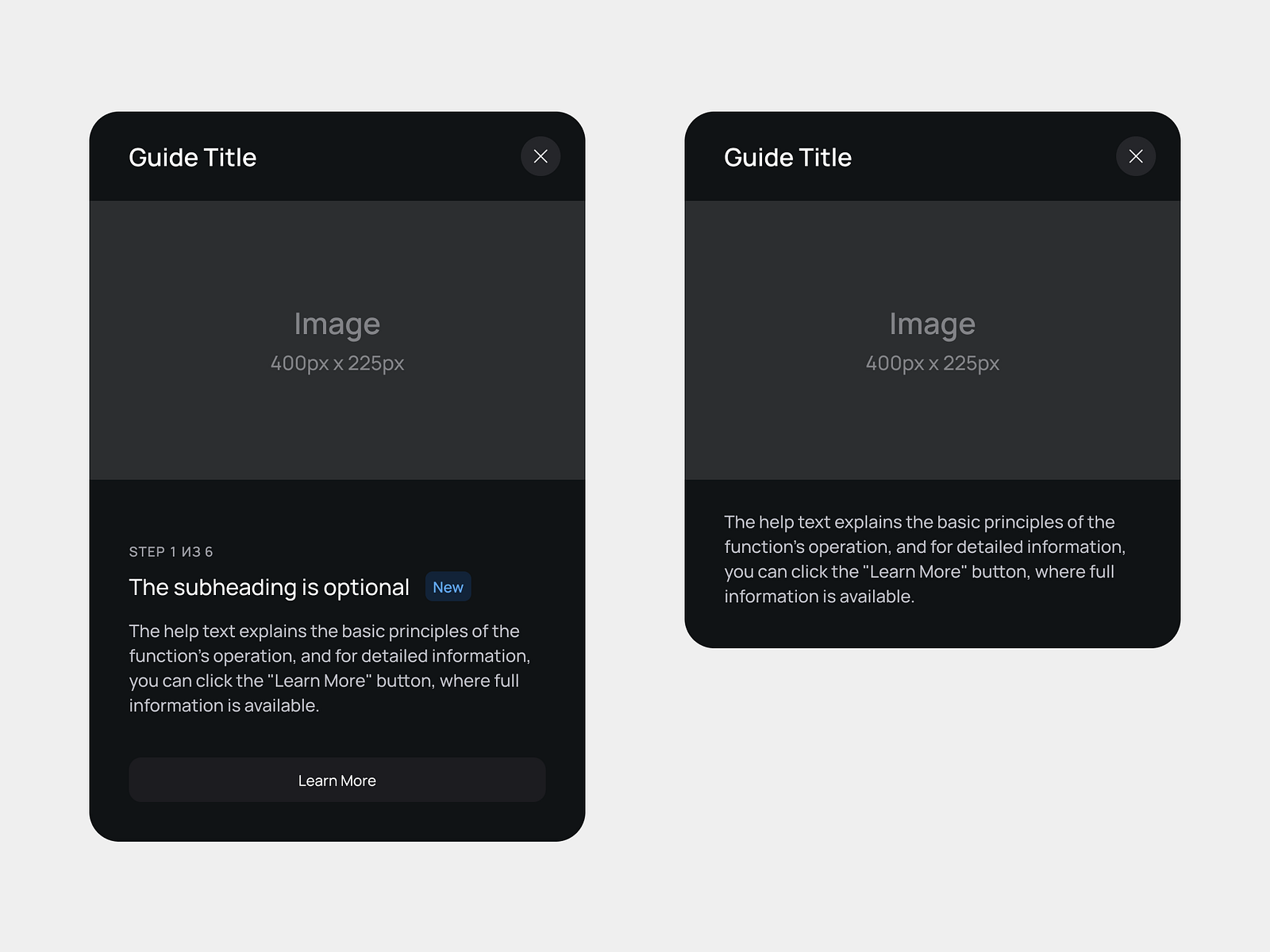Click the Guide Title heading in right card
The image size is (1270, 952).
[788, 157]
